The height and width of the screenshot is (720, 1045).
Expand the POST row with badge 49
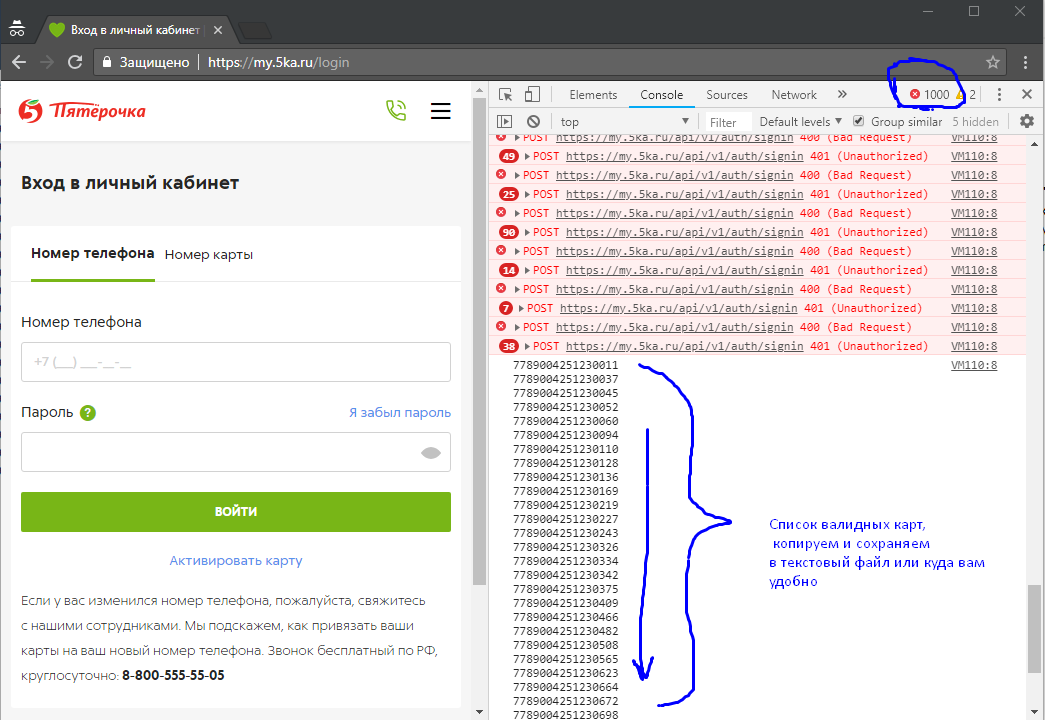coord(527,157)
